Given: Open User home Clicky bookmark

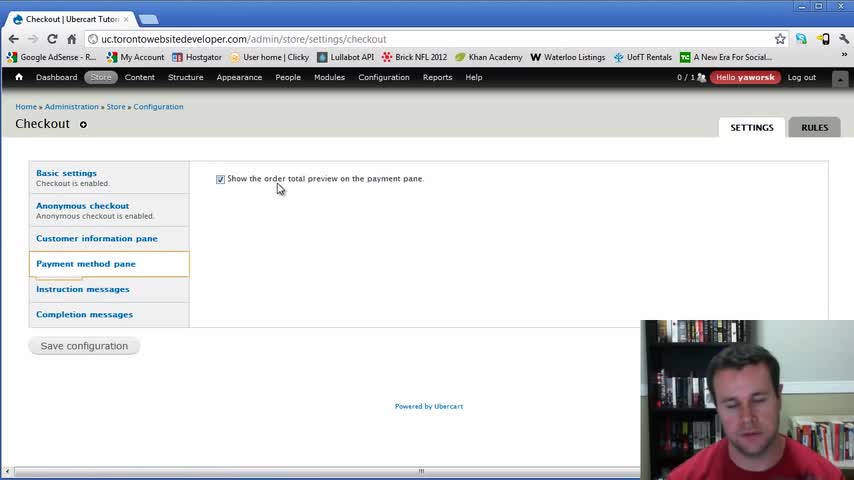Looking at the screenshot, I should (x=270, y=57).
